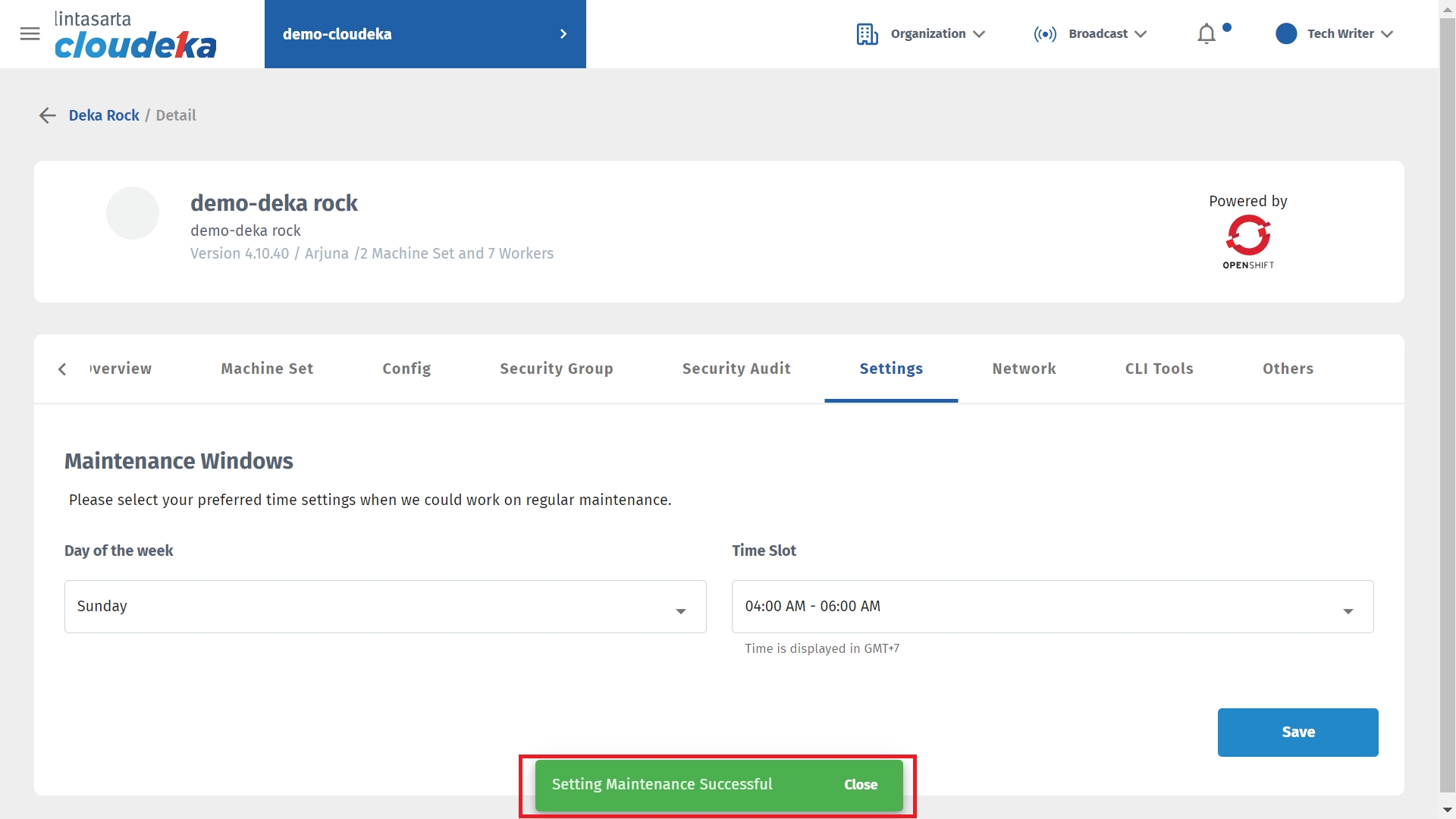The image size is (1456, 819).
Task: Click the Save button
Action: (1298, 732)
